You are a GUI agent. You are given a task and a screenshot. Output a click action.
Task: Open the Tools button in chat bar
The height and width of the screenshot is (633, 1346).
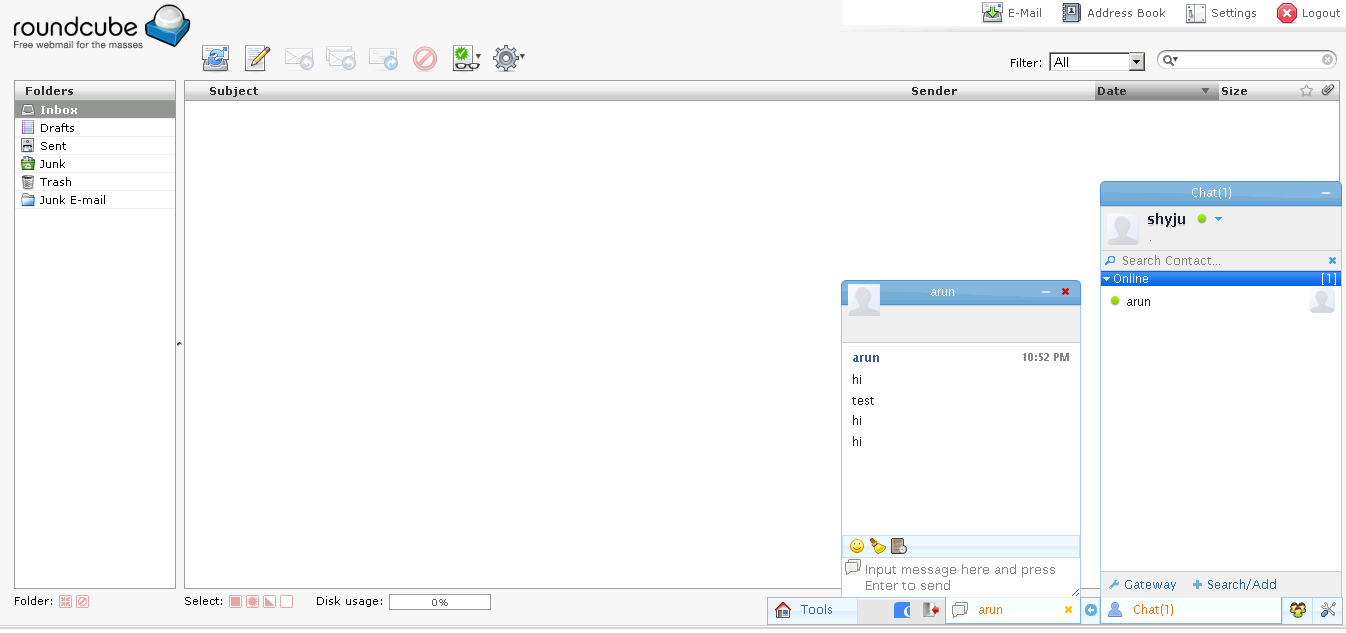812,610
